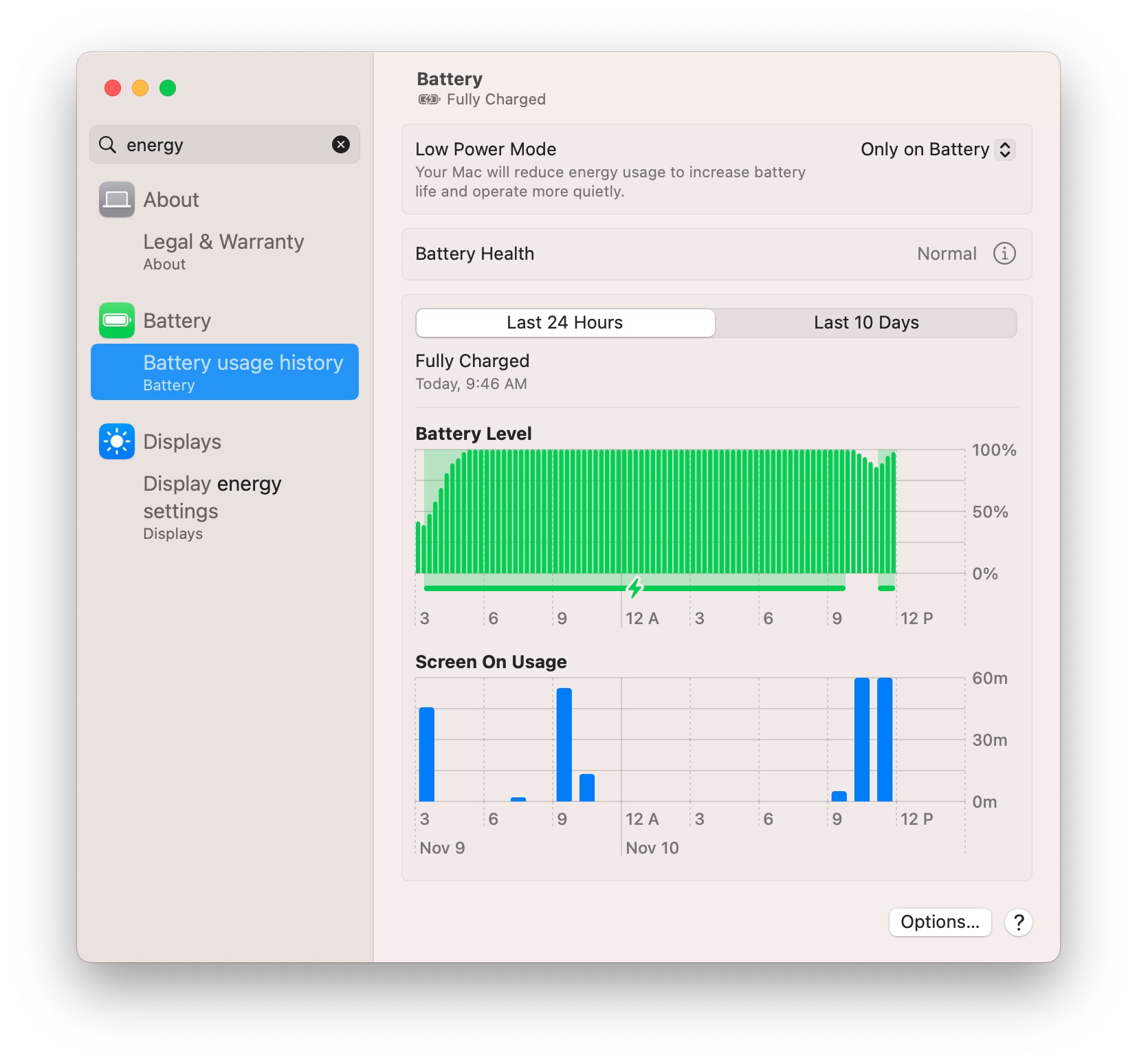The width and height of the screenshot is (1137, 1064).
Task: Click the charging bolt on the battery chart
Action: [x=634, y=588]
